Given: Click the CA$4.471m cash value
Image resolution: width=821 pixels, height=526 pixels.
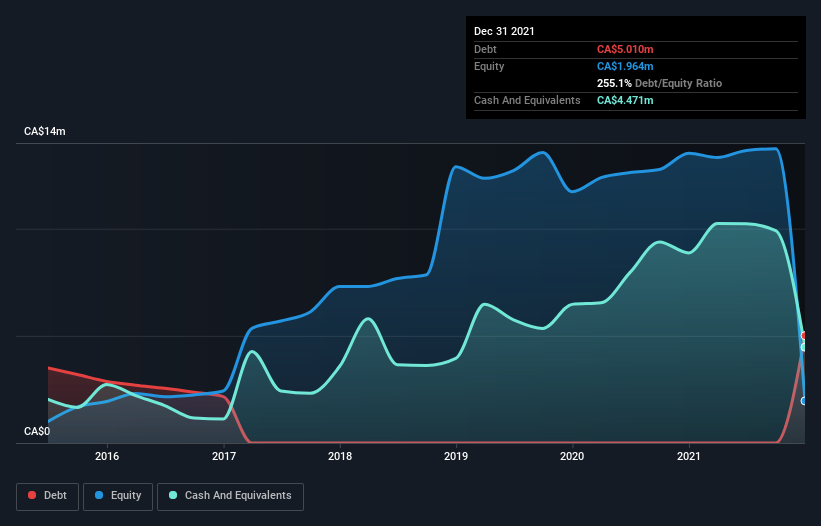Looking at the screenshot, I should click(x=625, y=100).
